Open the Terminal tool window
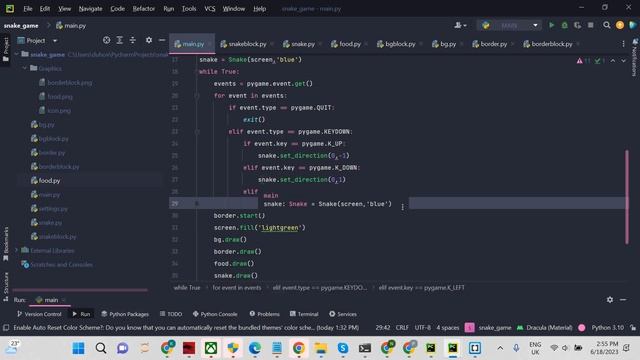This screenshot has height=360, width=640. pos(304,314)
